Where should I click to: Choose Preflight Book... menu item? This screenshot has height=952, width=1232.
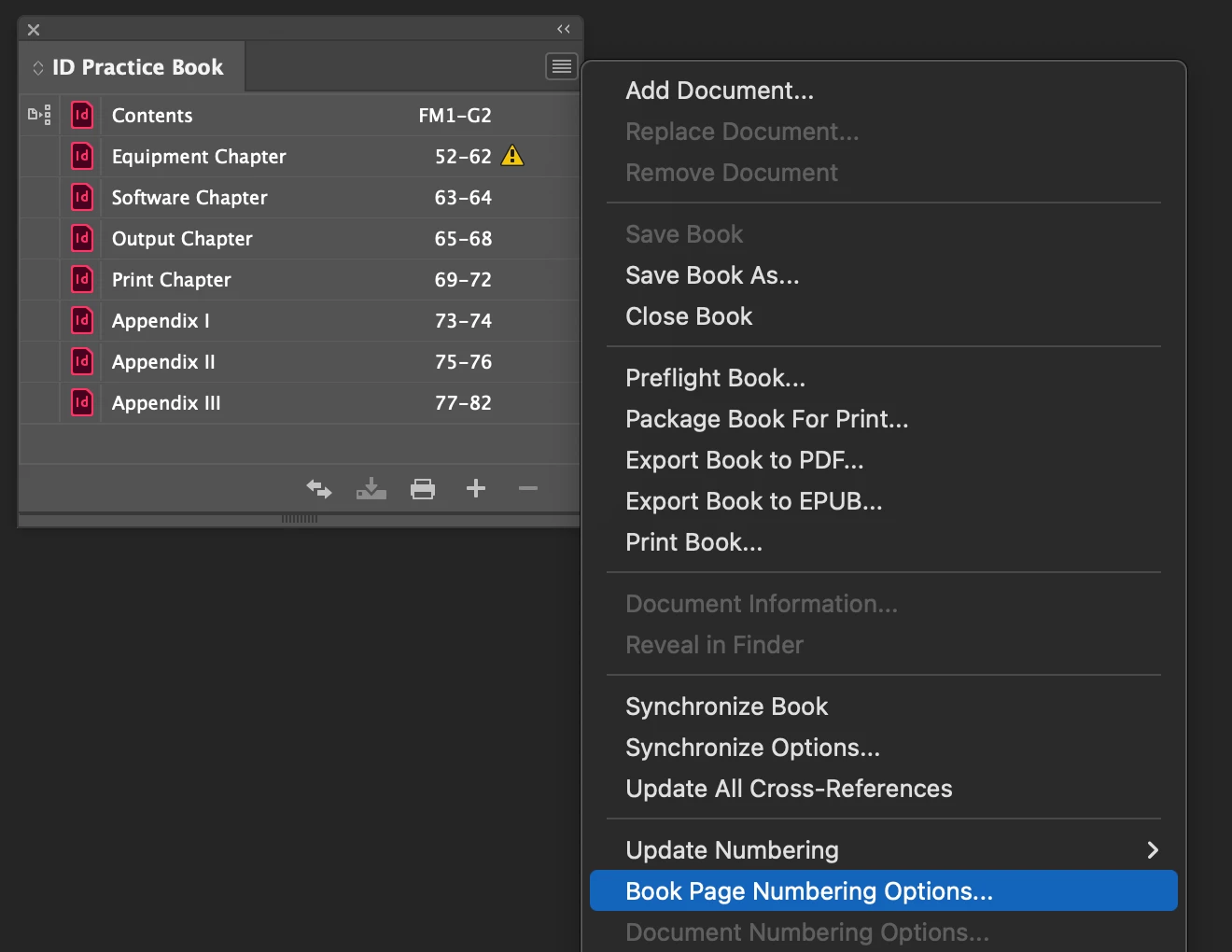pyautogui.click(x=884, y=378)
